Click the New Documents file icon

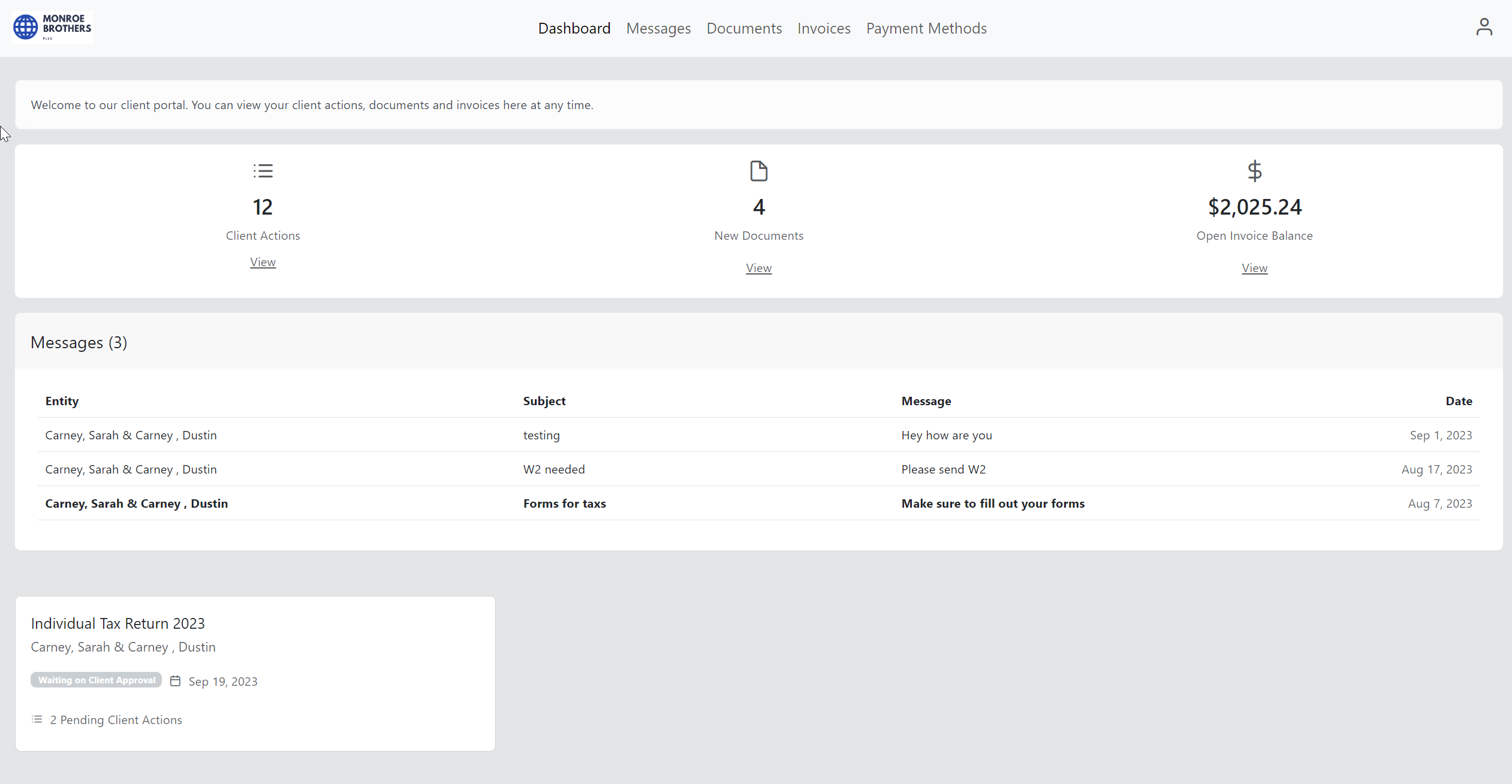tap(758, 170)
